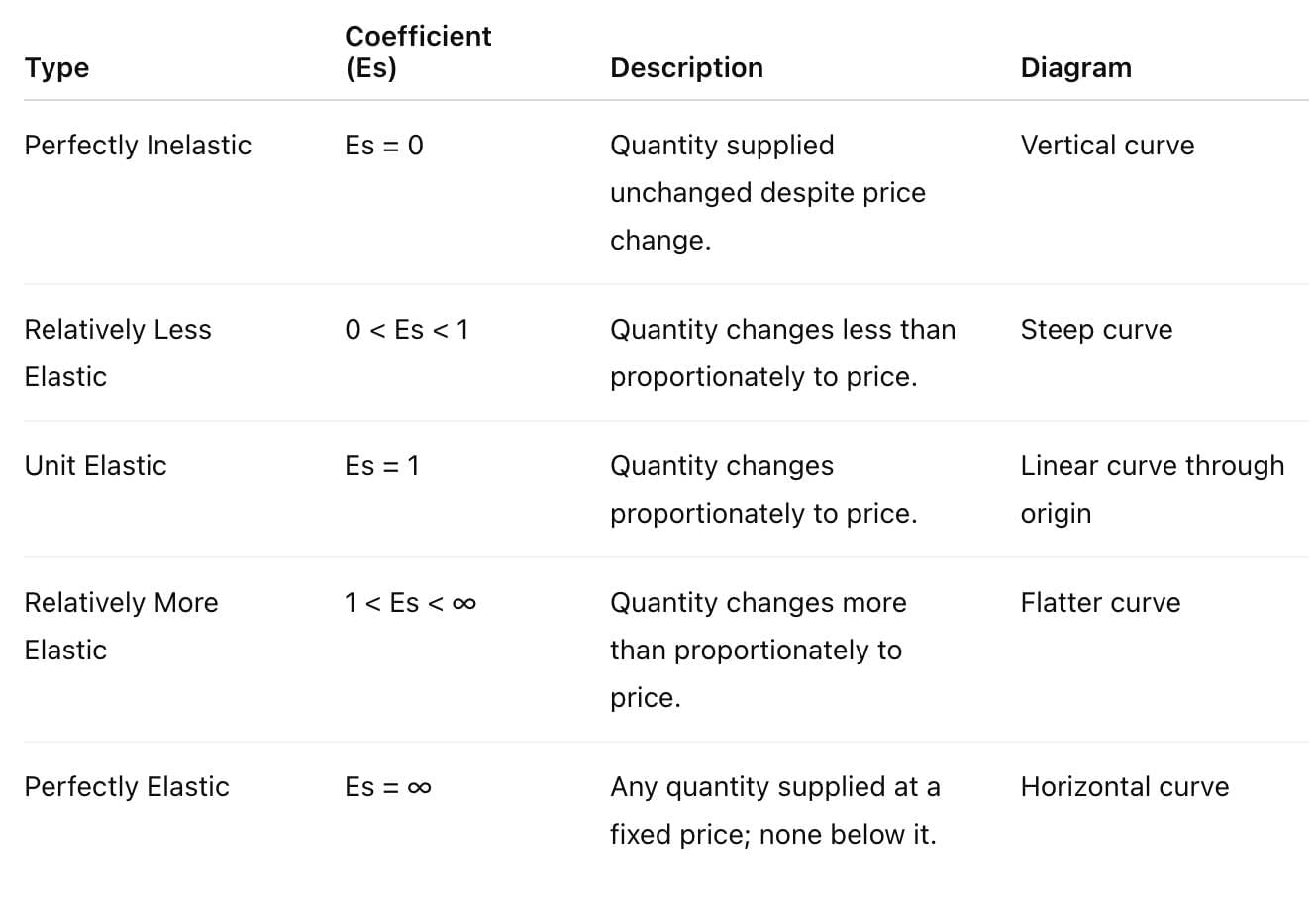Click the Steep curve diagram cell
The height and width of the screenshot is (901, 1316).
pyautogui.click(x=1096, y=329)
